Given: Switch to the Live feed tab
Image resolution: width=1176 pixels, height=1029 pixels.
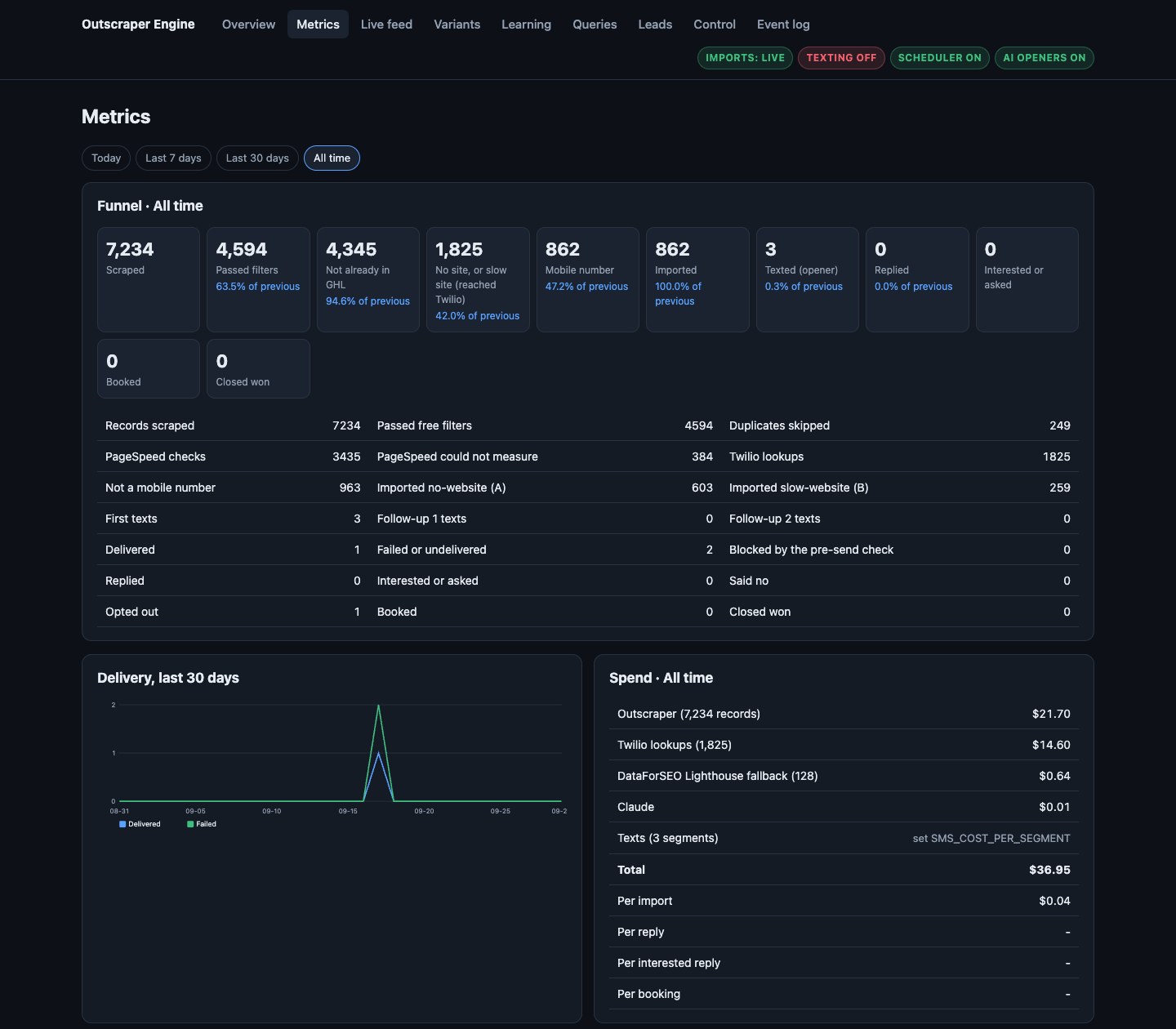Looking at the screenshot, I should pos(386,24).
